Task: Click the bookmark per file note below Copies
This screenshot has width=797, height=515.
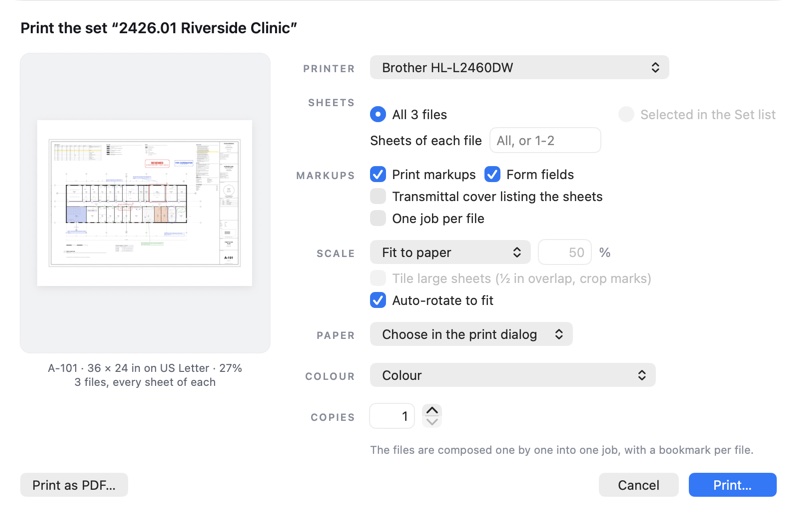Action: pos(562,450)
